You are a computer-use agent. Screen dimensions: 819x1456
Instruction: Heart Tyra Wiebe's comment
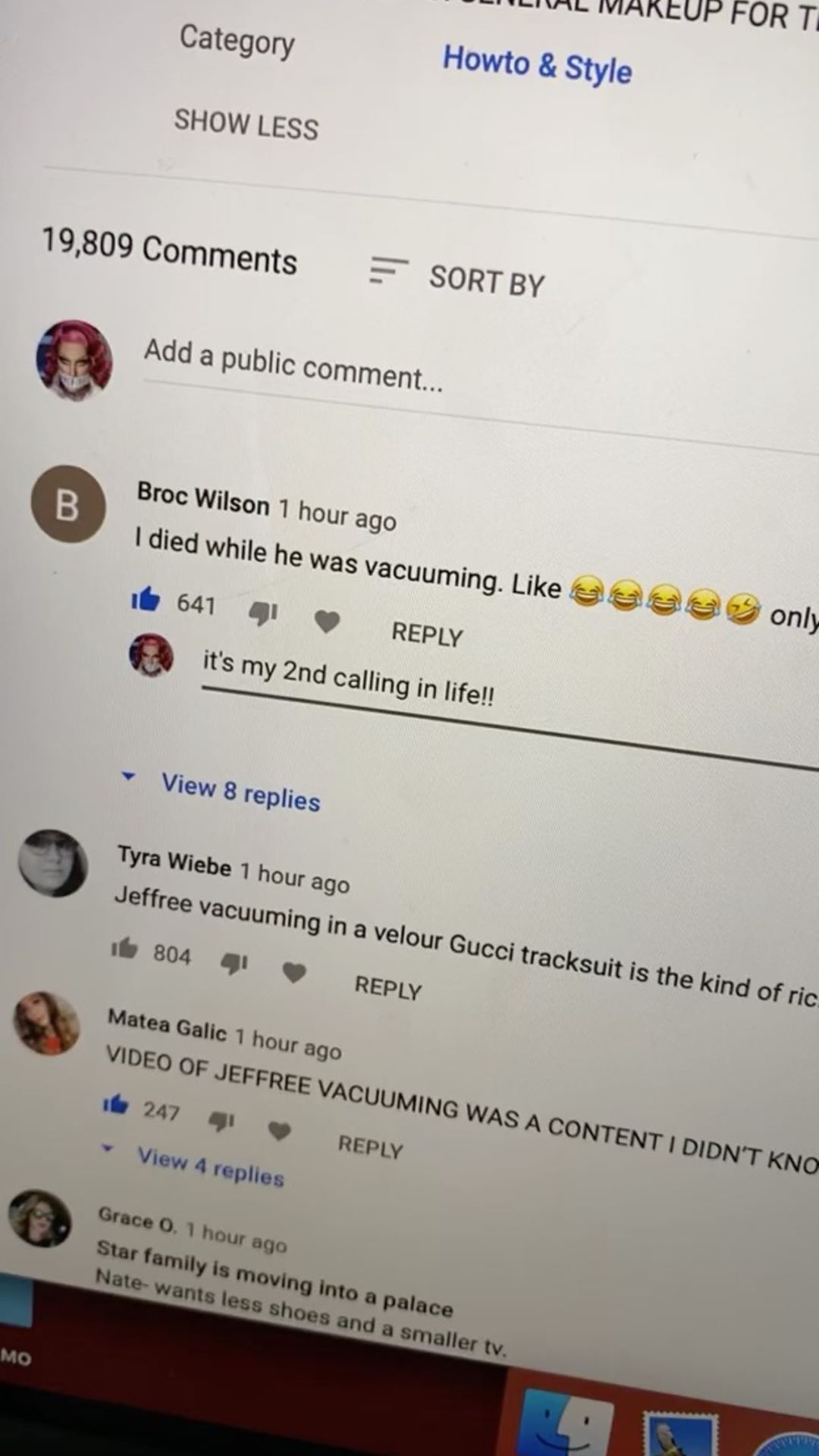coord(294,971)
